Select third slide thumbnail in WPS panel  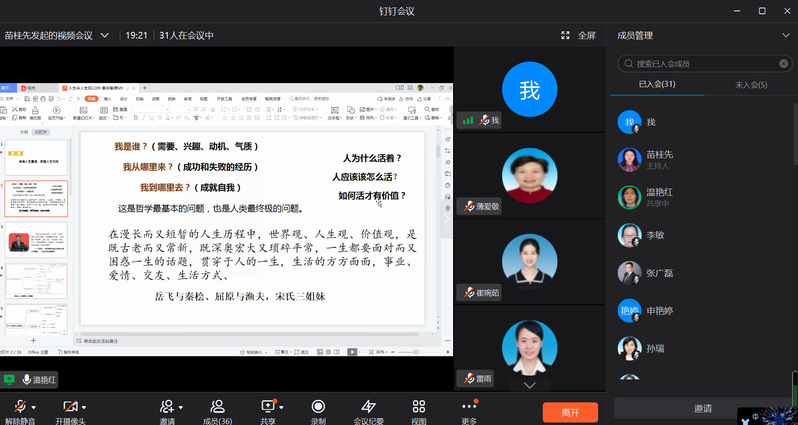[x=36, y=240]
